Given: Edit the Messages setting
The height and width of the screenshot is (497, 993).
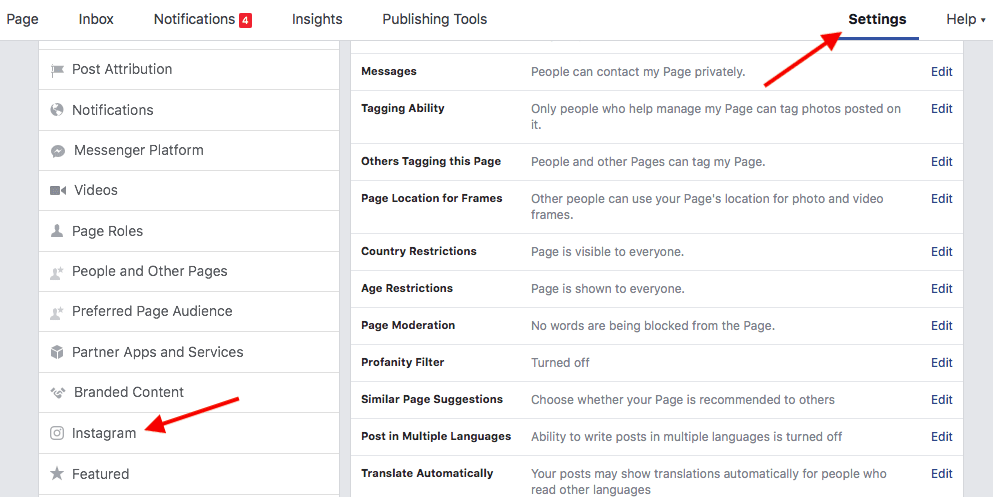Looking at the screenshot, I should pyautogui.click(x=941, y=72).
